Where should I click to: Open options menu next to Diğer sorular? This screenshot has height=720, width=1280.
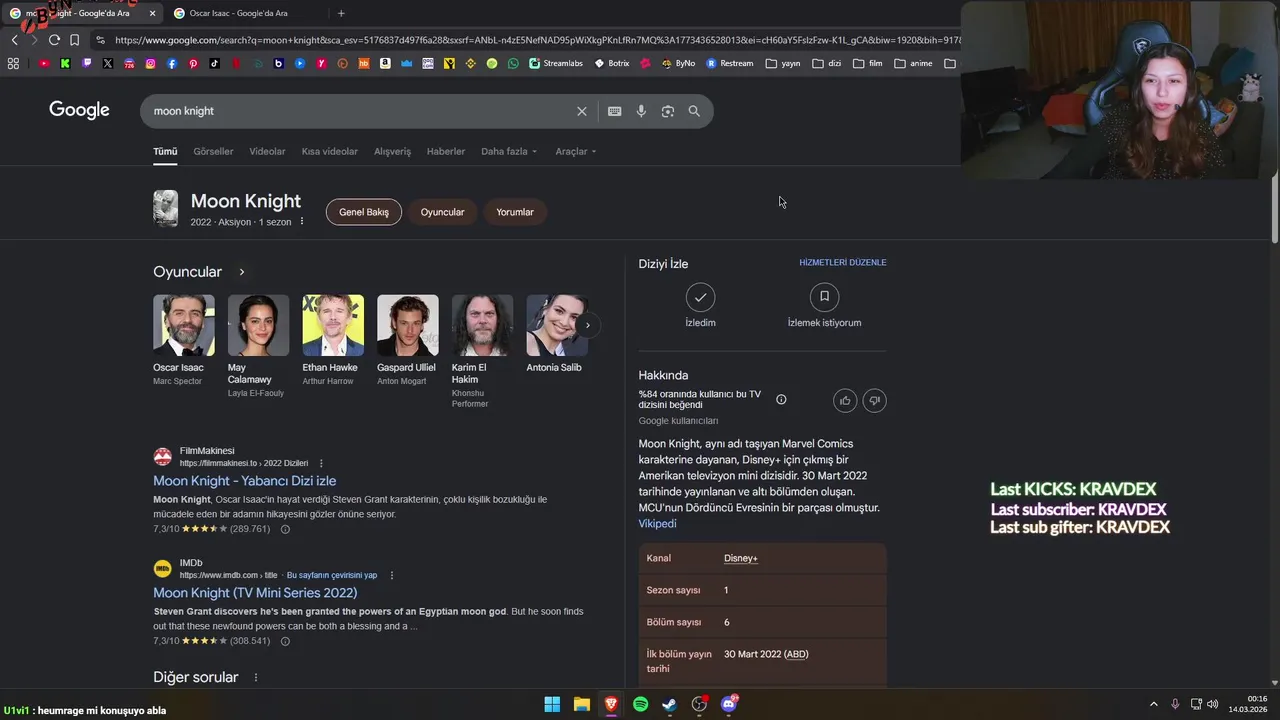pos(255,677)
